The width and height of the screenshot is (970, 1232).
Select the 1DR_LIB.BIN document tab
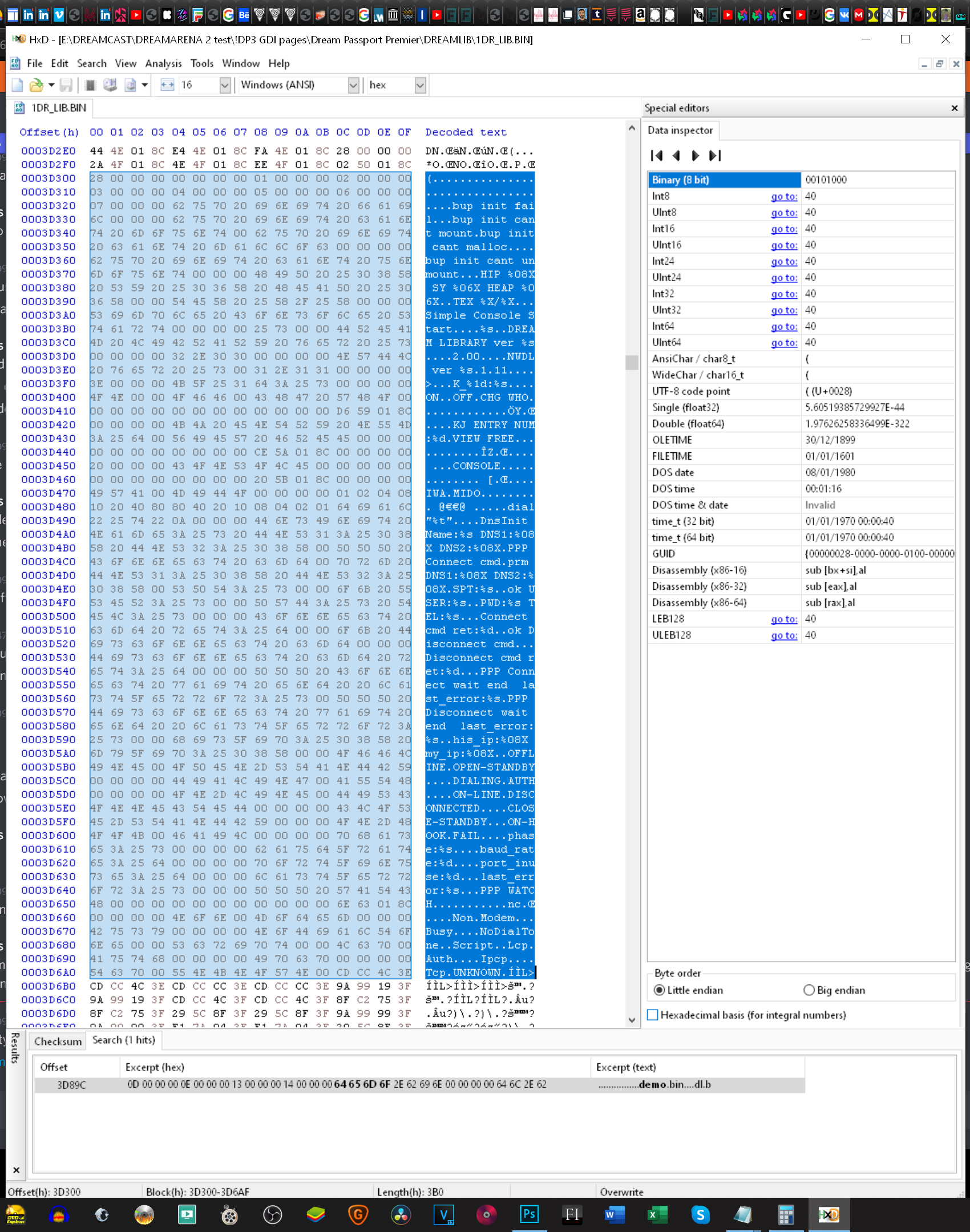[x=51, y=108]
